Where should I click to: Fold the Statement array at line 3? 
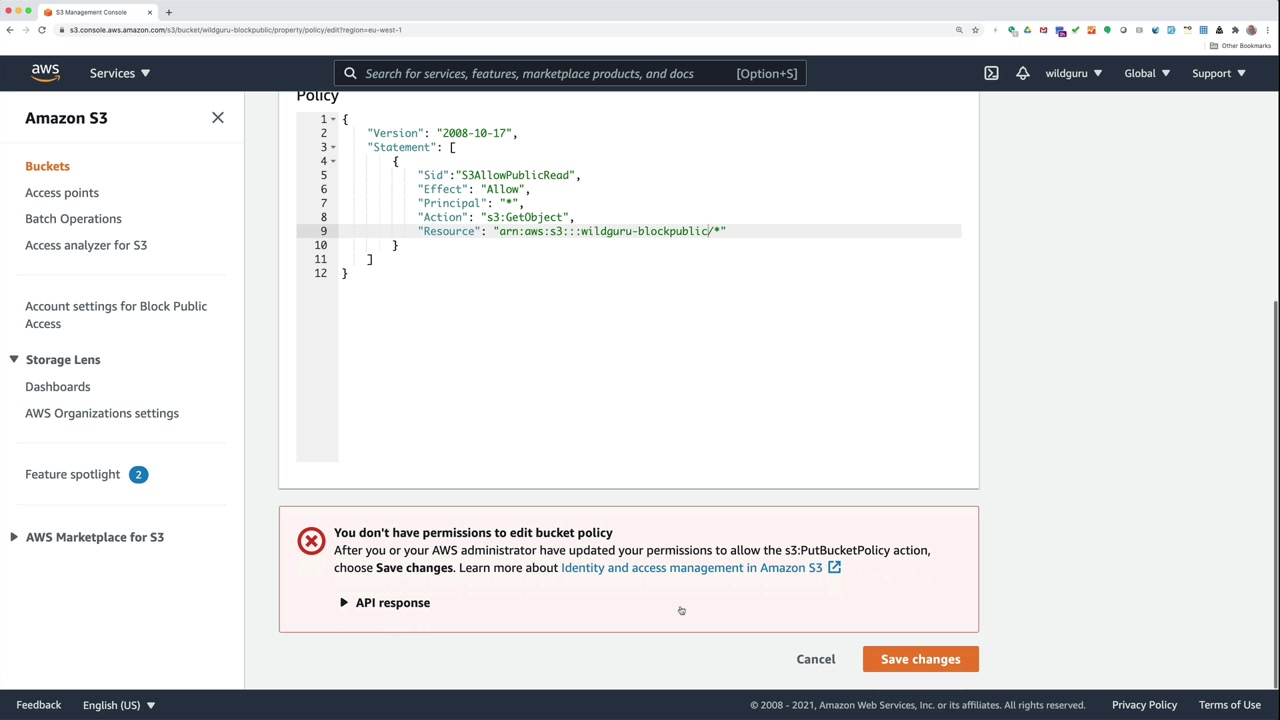333,147
